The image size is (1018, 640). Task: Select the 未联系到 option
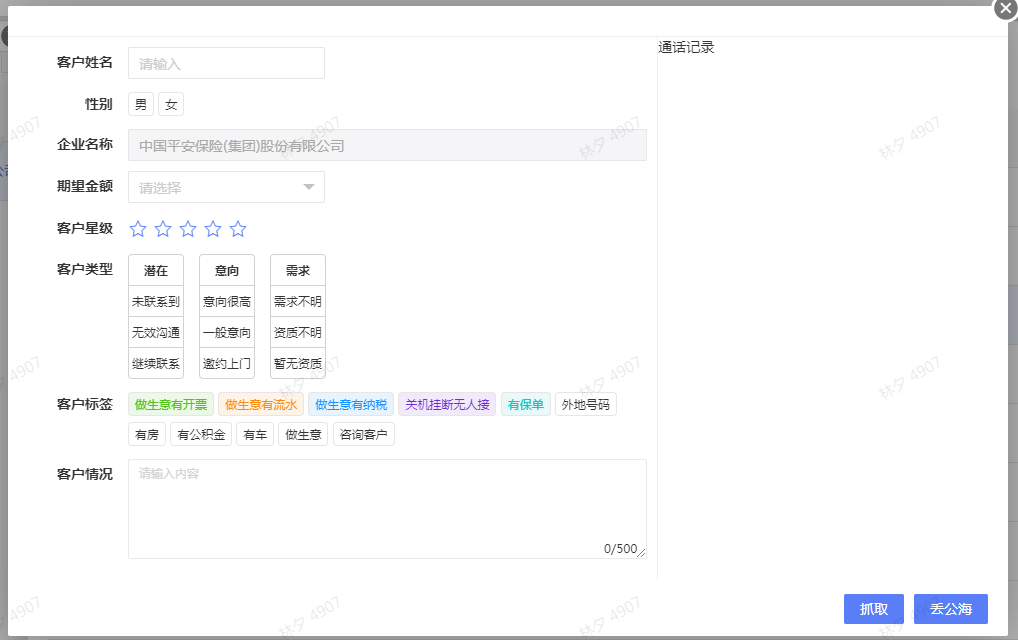coord(156,301)
